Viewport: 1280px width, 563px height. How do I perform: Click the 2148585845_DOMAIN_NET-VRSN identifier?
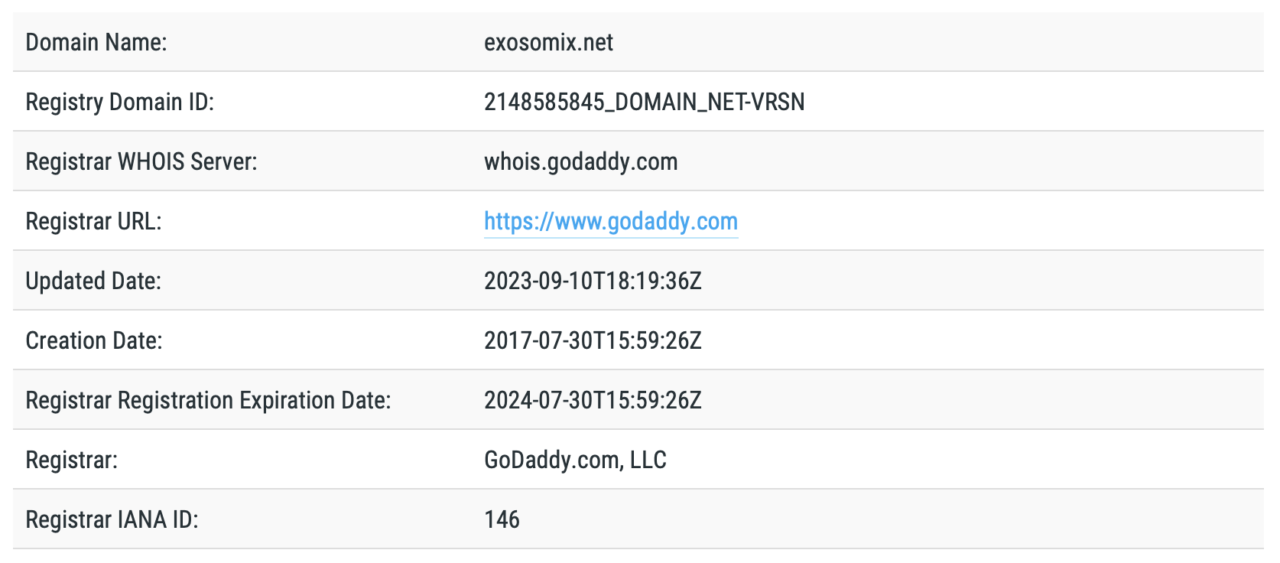pos(644,101)
